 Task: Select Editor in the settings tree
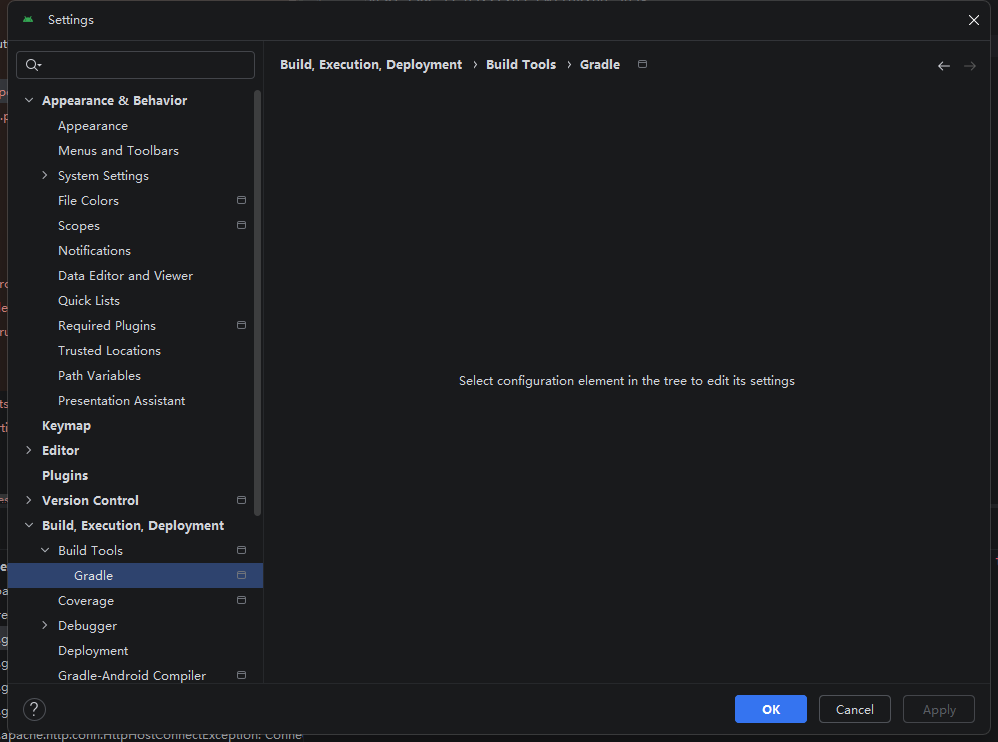click(60, 451)
